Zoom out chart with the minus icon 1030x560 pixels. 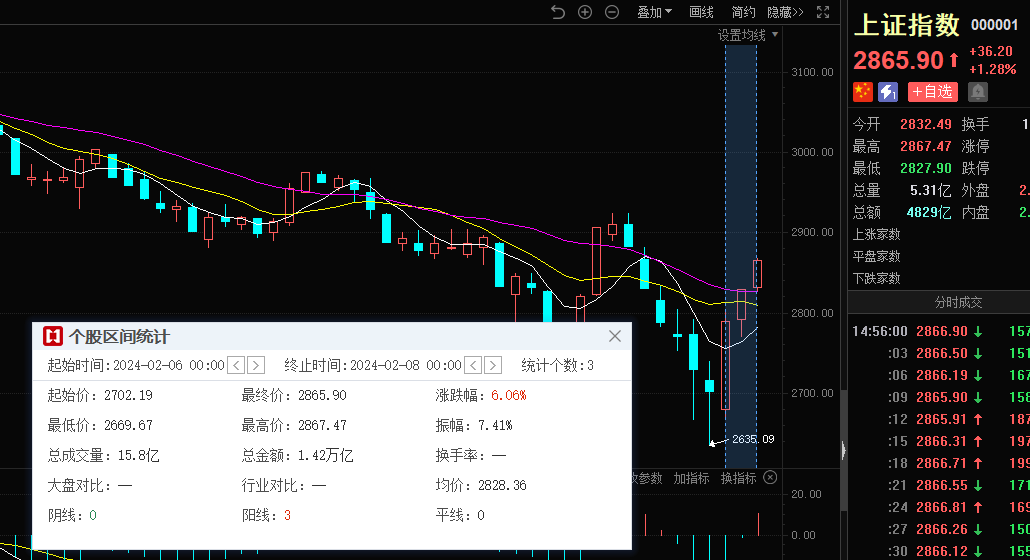point(612,12)
